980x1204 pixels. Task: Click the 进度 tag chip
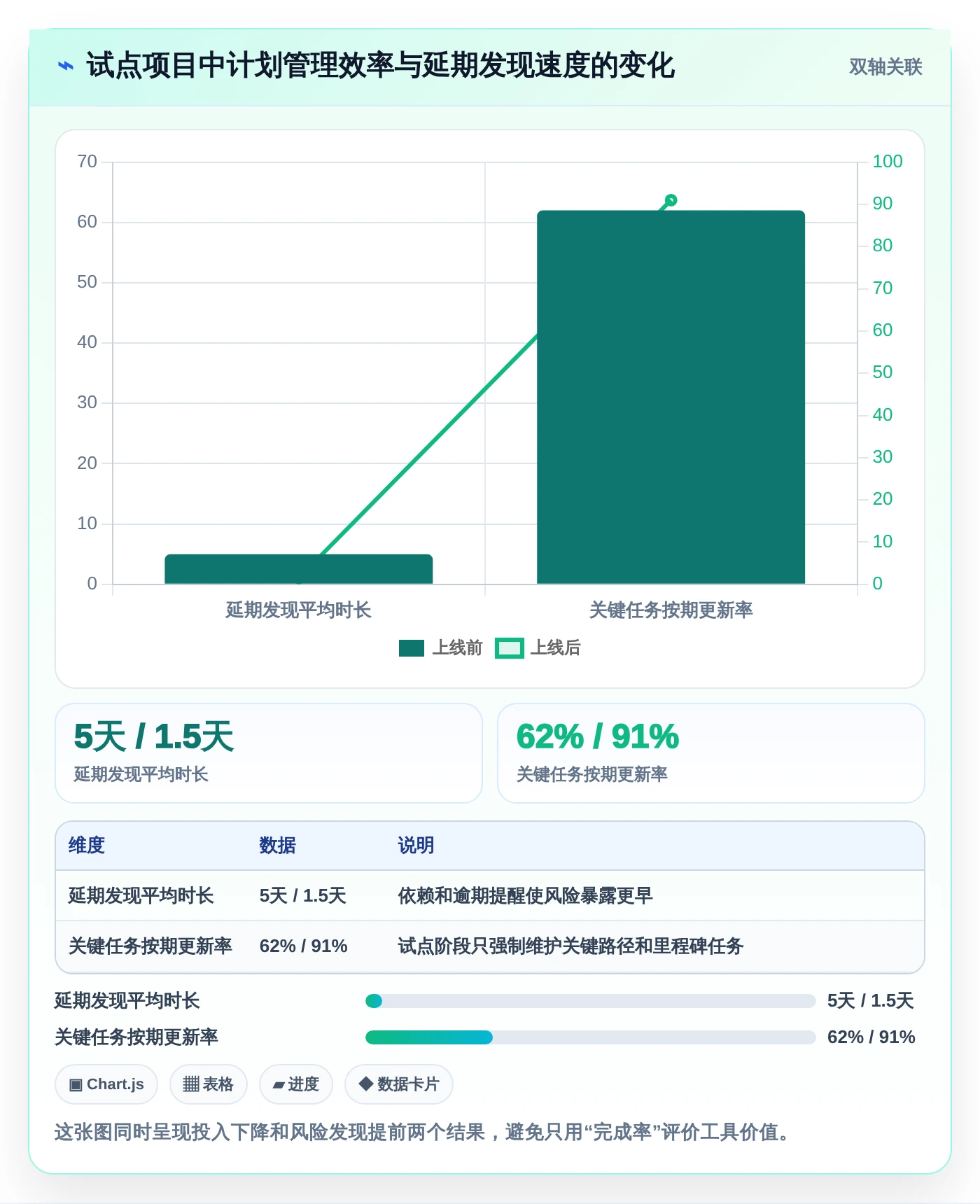(296, 1084)
